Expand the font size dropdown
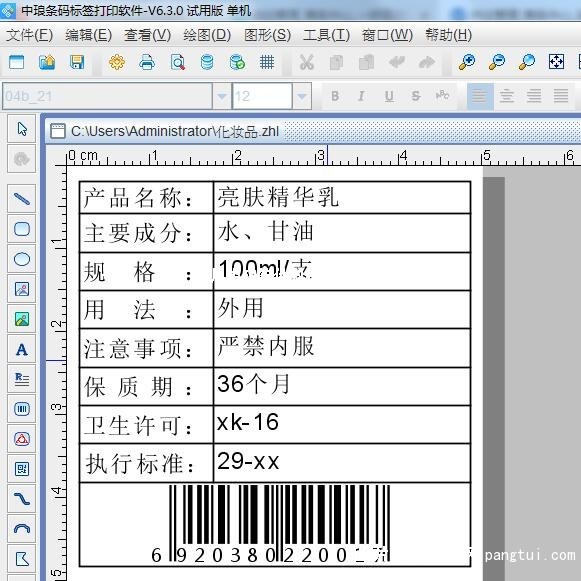Viewport: 581px width, 581px height. pos(302,96)
